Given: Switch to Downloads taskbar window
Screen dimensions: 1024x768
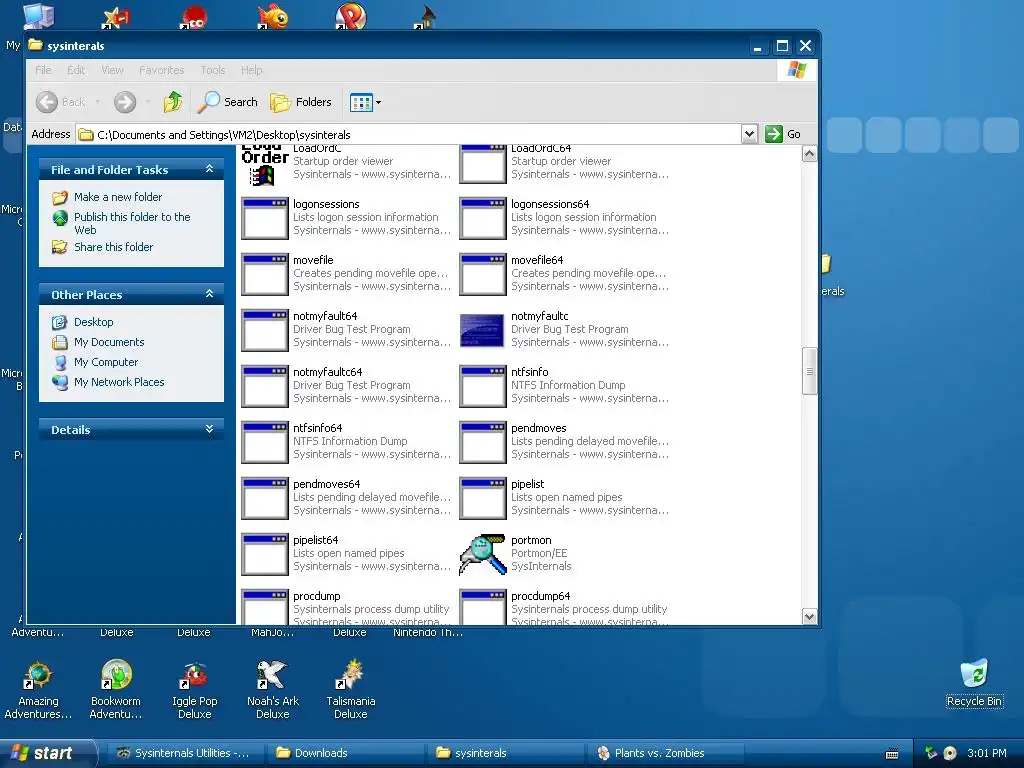Looking at the screenshot, I should pos(345,753).
